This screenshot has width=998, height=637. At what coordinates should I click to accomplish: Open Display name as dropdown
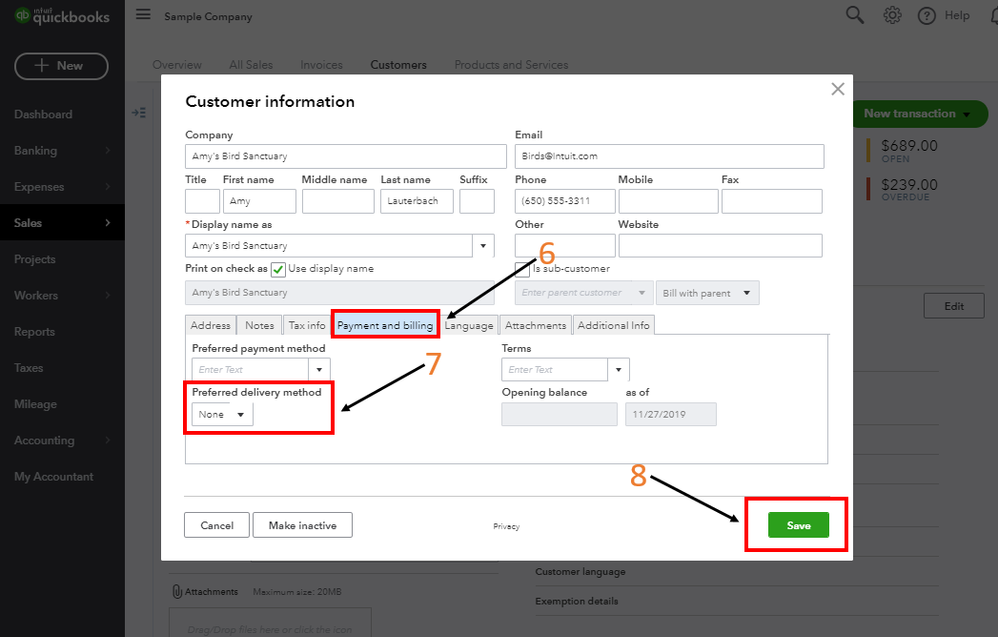tap(483, 246)
